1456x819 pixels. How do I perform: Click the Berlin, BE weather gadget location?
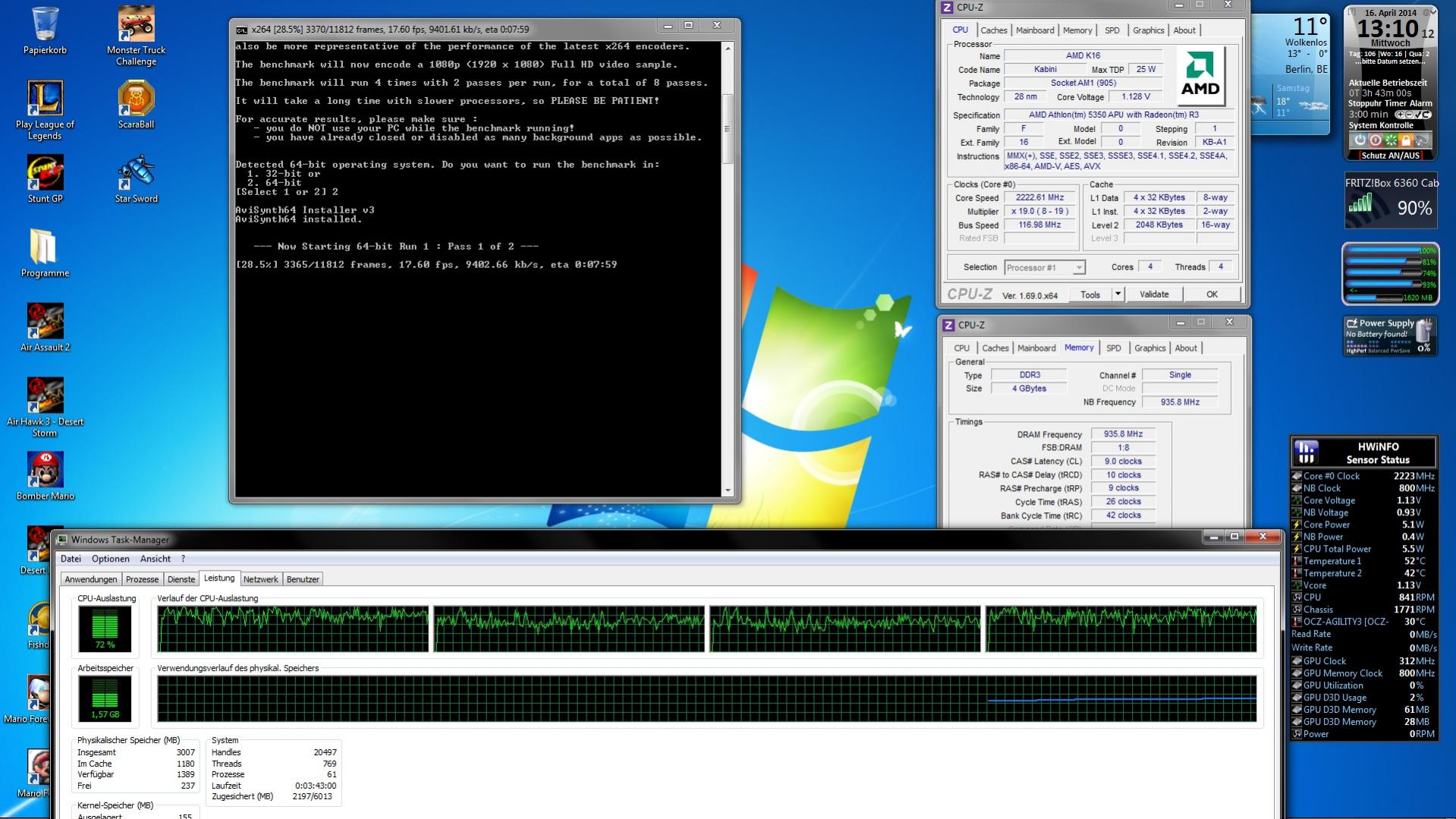tap(1307, 69)
